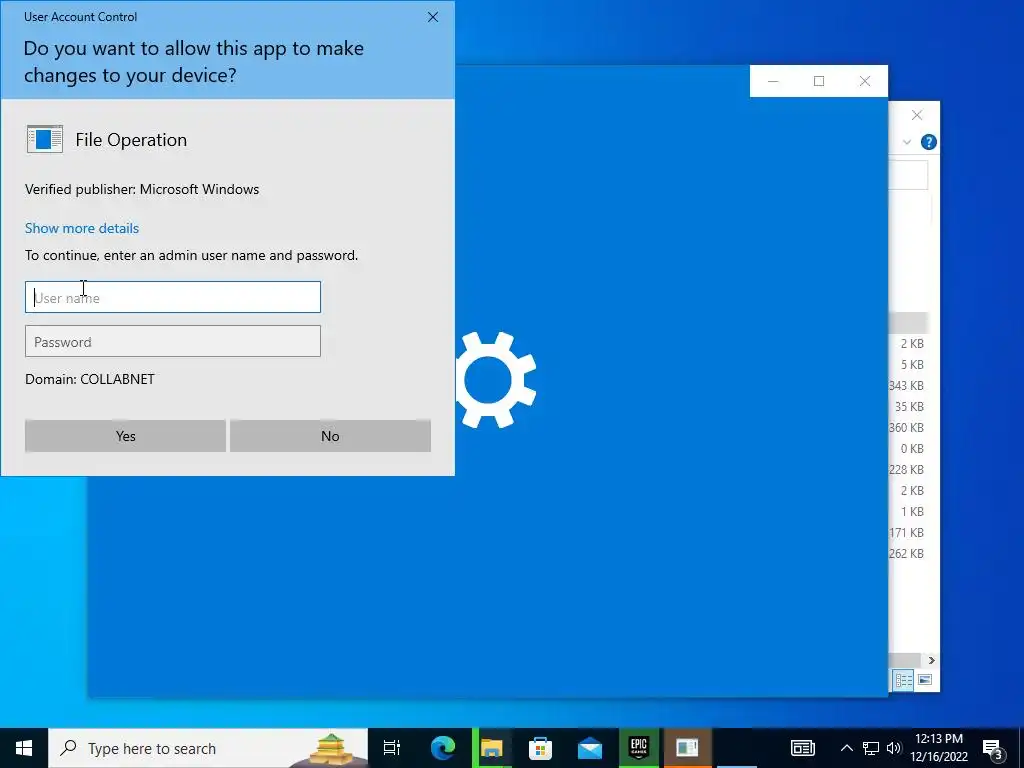Switch to large icons view in Explorer
The width and height of the screenshot is (1024, 768).
pos(925,680)
